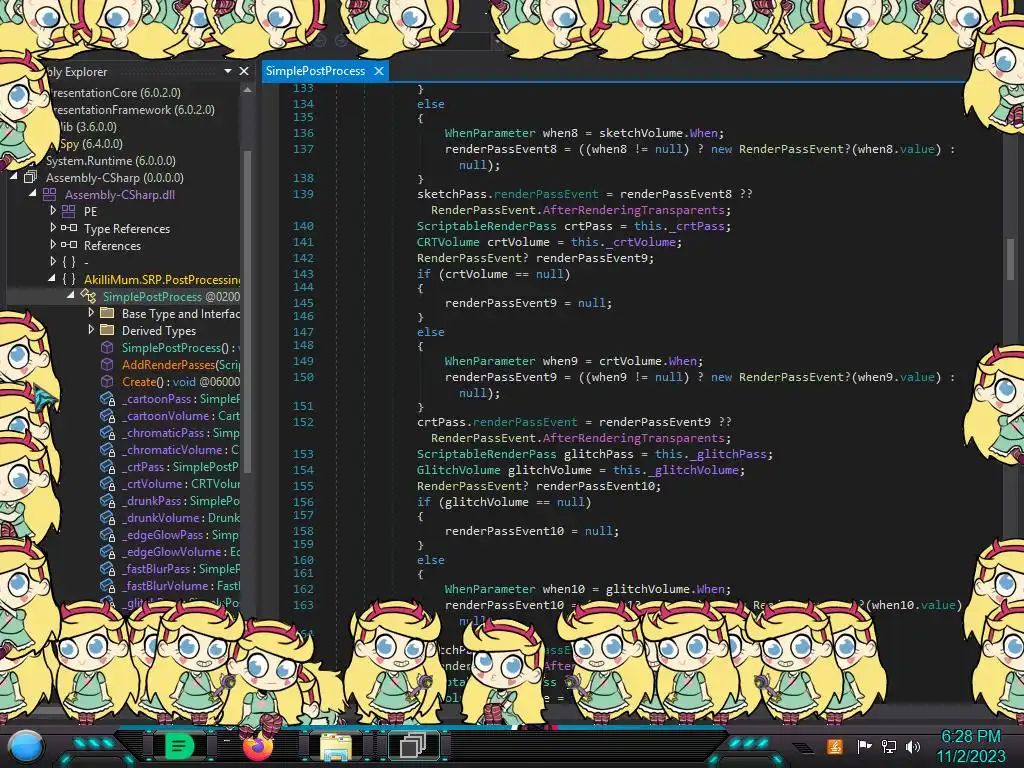Click the References node icon
1024x768 pixels.
(x=69, y=246)
